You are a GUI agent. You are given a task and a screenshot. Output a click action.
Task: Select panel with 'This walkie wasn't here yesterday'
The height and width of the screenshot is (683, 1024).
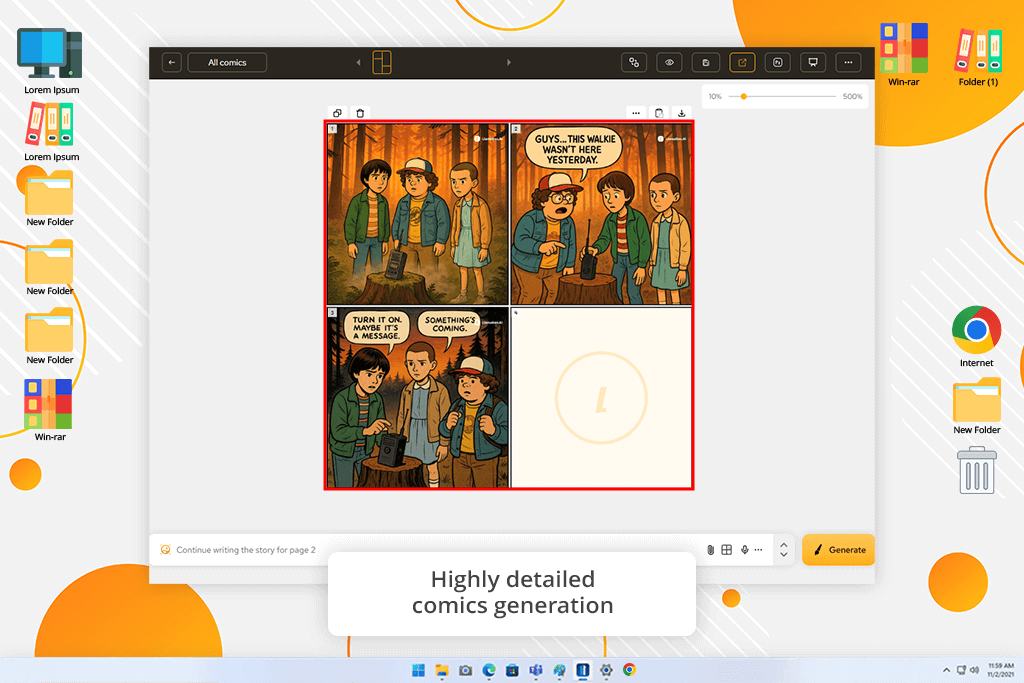coord(601,214)
